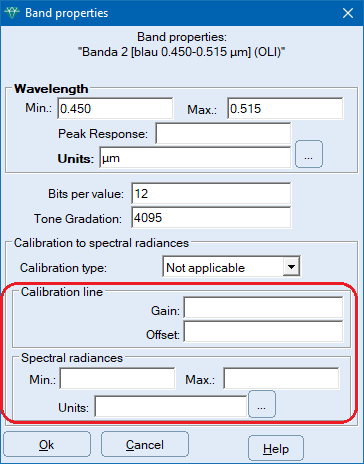Screen dimensions: 364x464
Task: Click the MiraMon app icon in title bar
Action: coord(12,13)
